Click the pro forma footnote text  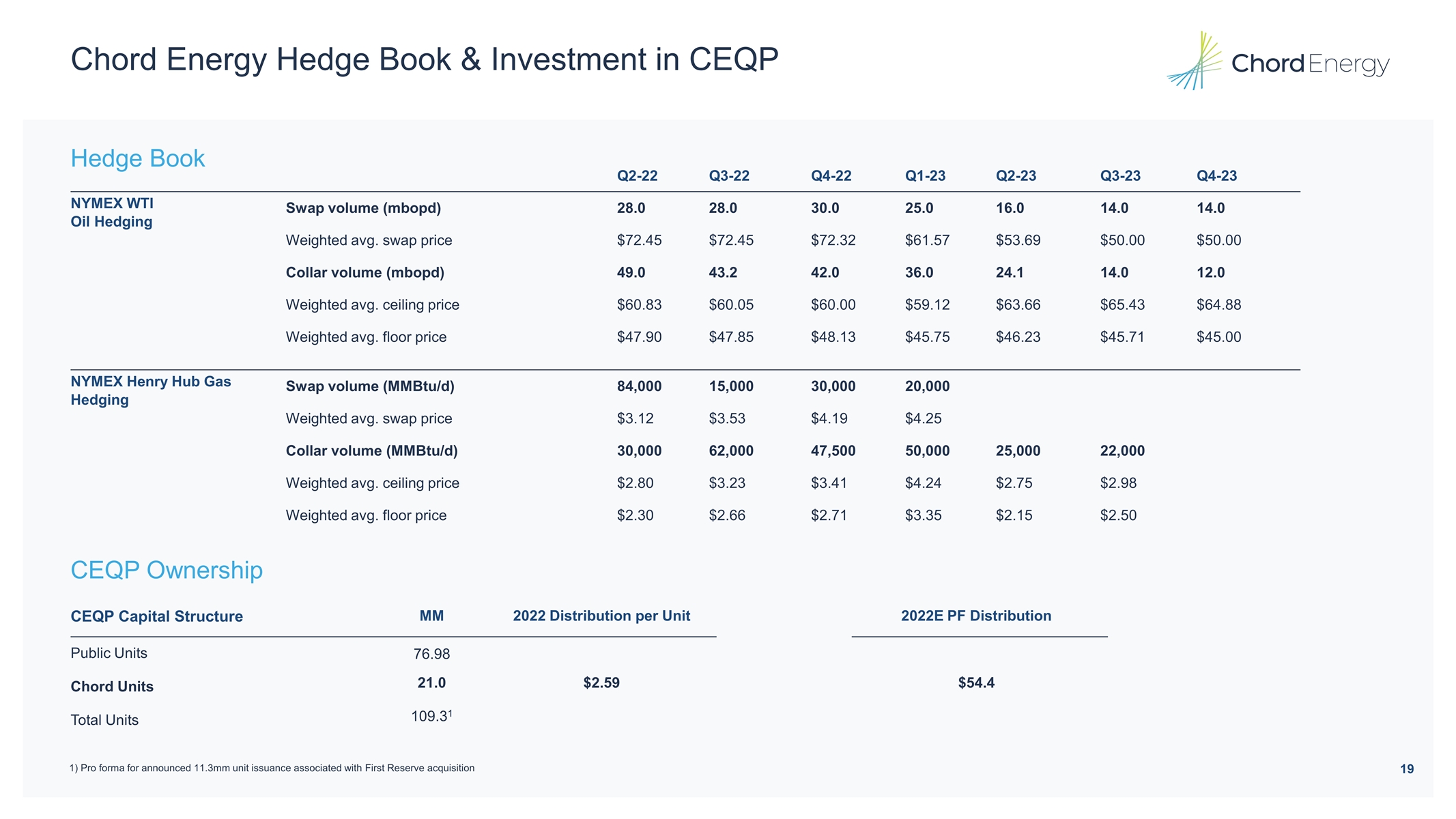[x=272, y=768]
